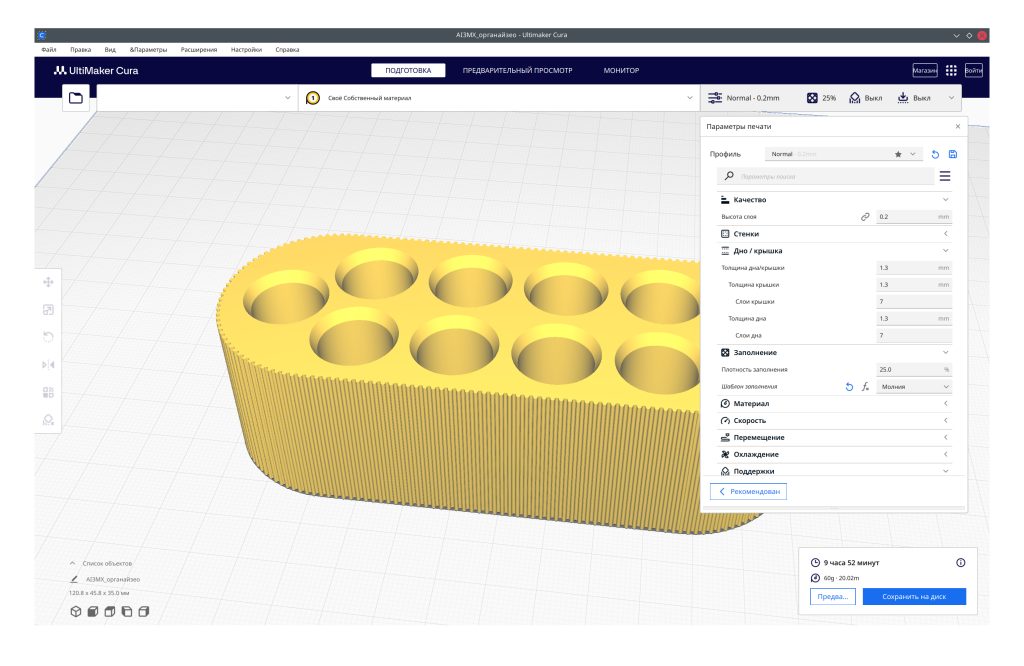This screenshot has height=666, width=1024.
Task: Click the print info icon beside time estimate
Action: 960,563
